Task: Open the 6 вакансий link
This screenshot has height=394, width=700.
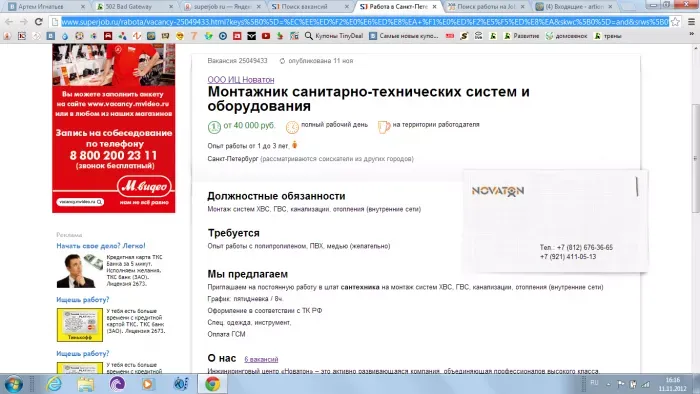Action: pyautogui.click(x=261, y=359)
